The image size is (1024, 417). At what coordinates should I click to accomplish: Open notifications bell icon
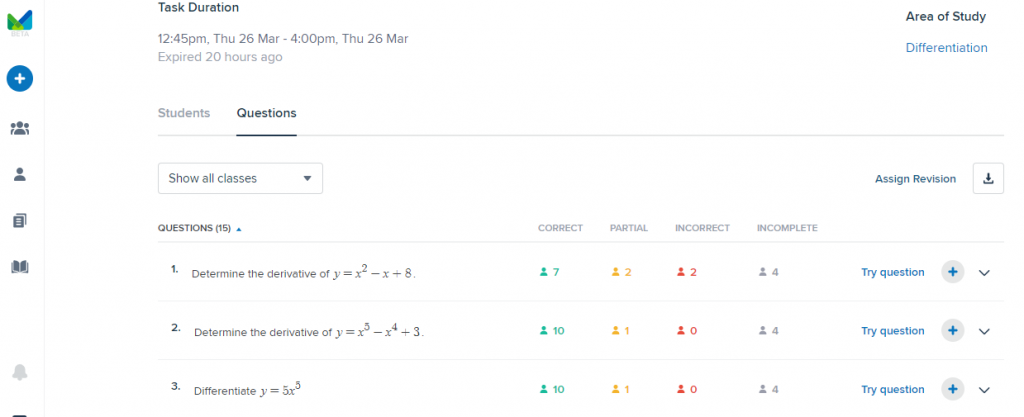click(x=20, y=372)
